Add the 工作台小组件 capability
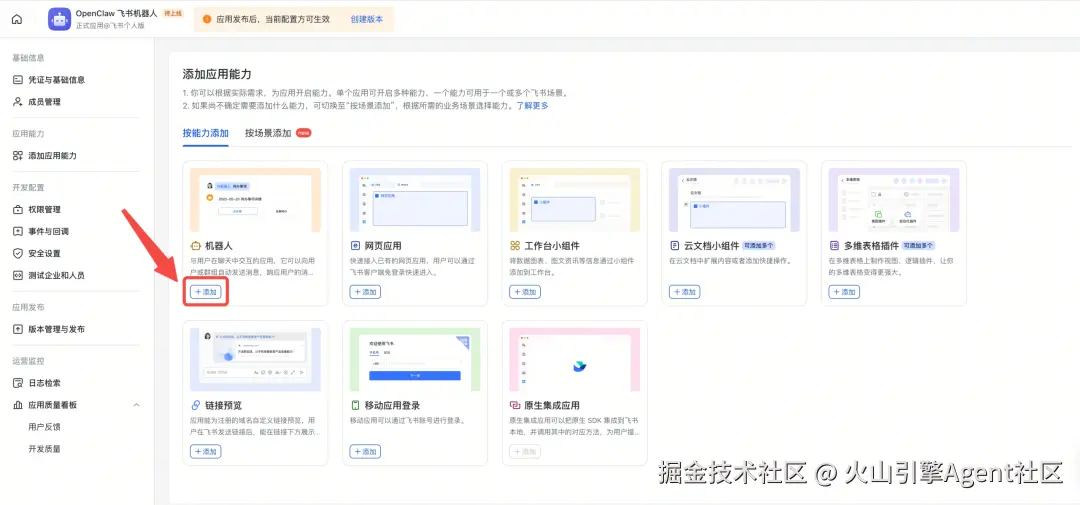Screen dimensions: 1080x505 (525, 292)
